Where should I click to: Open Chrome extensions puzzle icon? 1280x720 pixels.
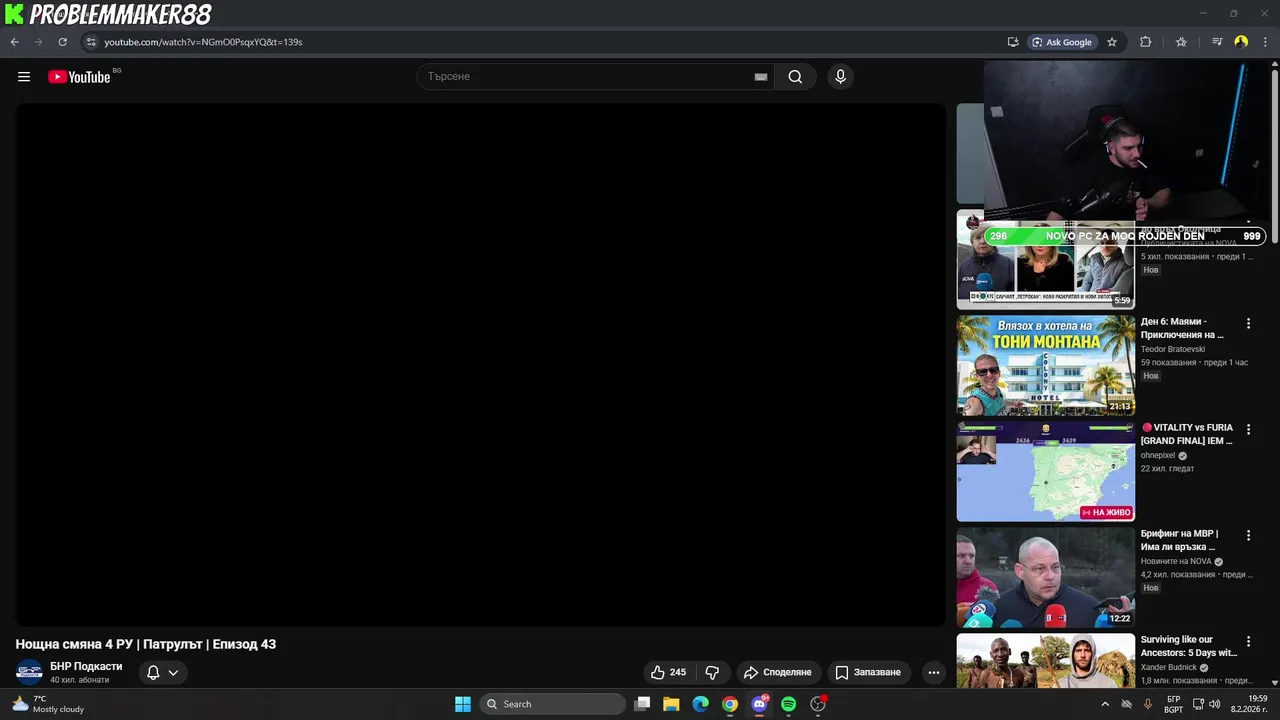1146,42
